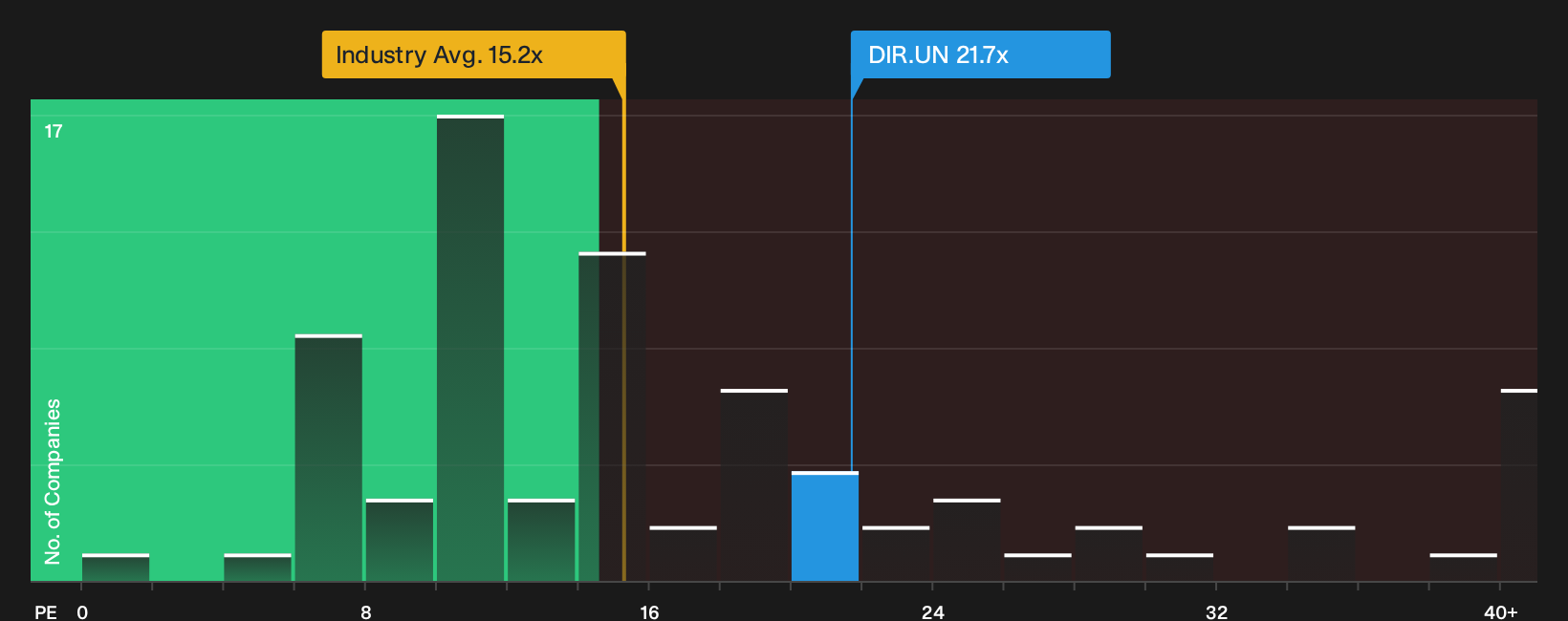The height and width of the screenshot is (621, 1568).
Task: Click the Industry Avg. 15.2x label
Action: pyautogui.click(x=473, y=54)
